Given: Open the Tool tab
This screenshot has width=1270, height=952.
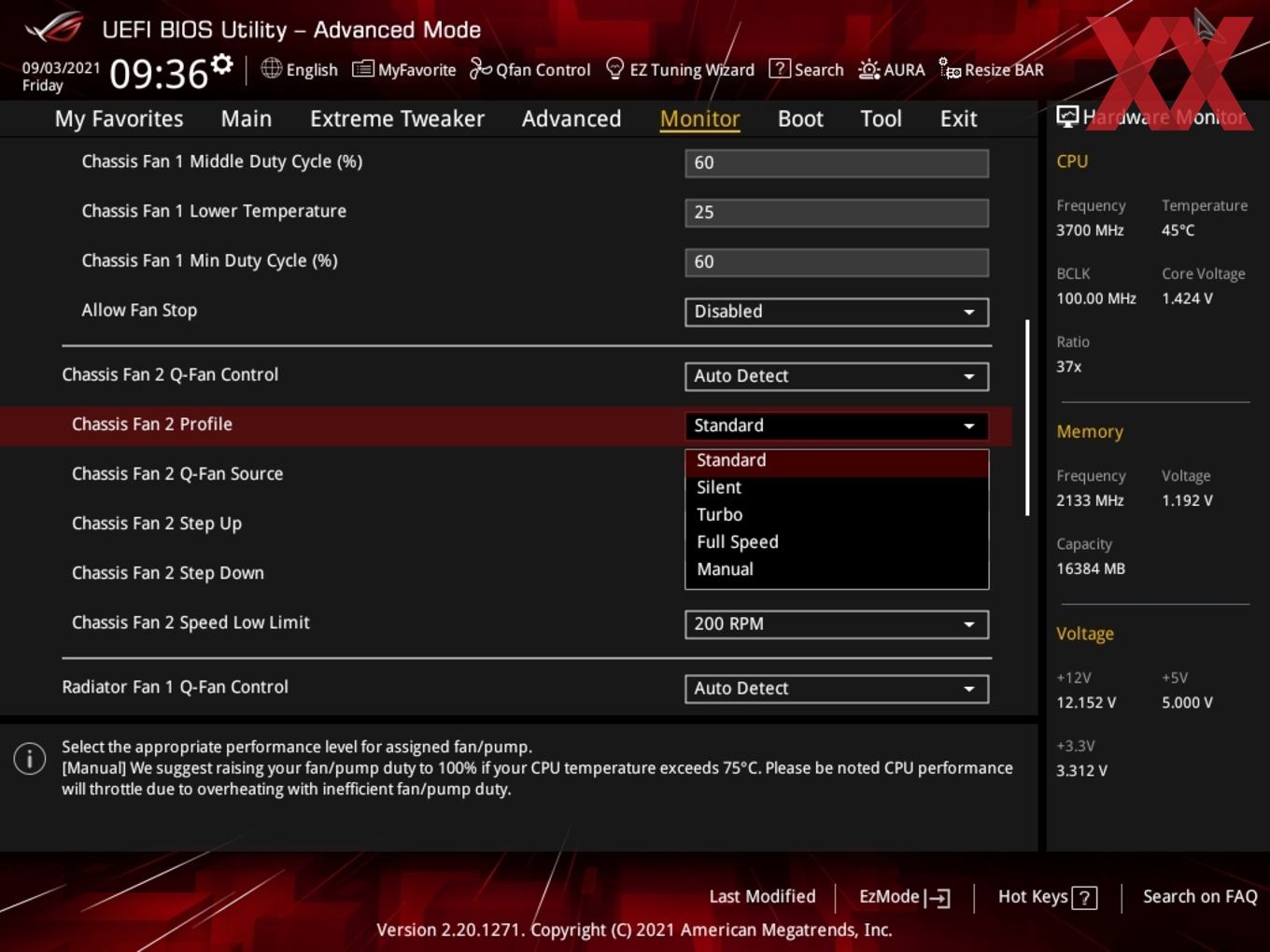Looking at the screenshot, I should 881,119.
